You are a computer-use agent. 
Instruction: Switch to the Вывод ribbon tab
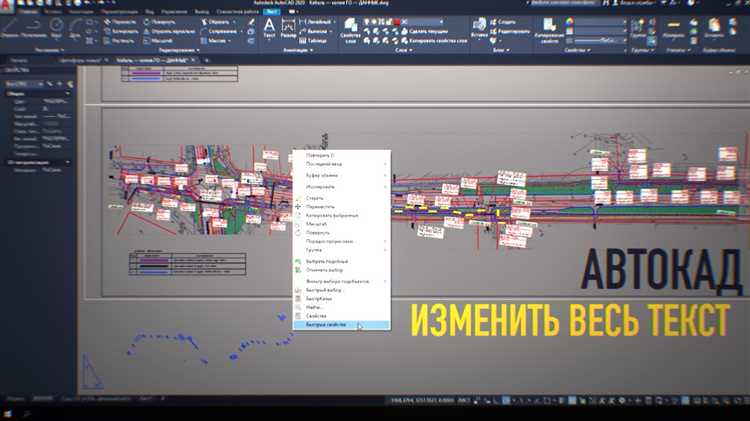tap(202, 11)
